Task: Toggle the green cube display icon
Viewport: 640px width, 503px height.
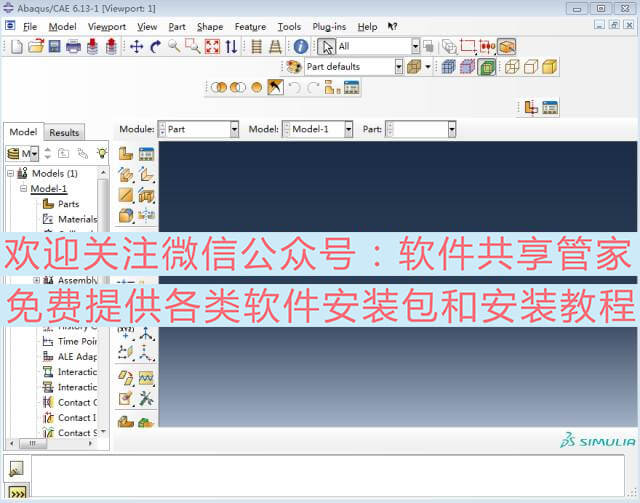Action: pyautogui.click(x=487, y=67)
